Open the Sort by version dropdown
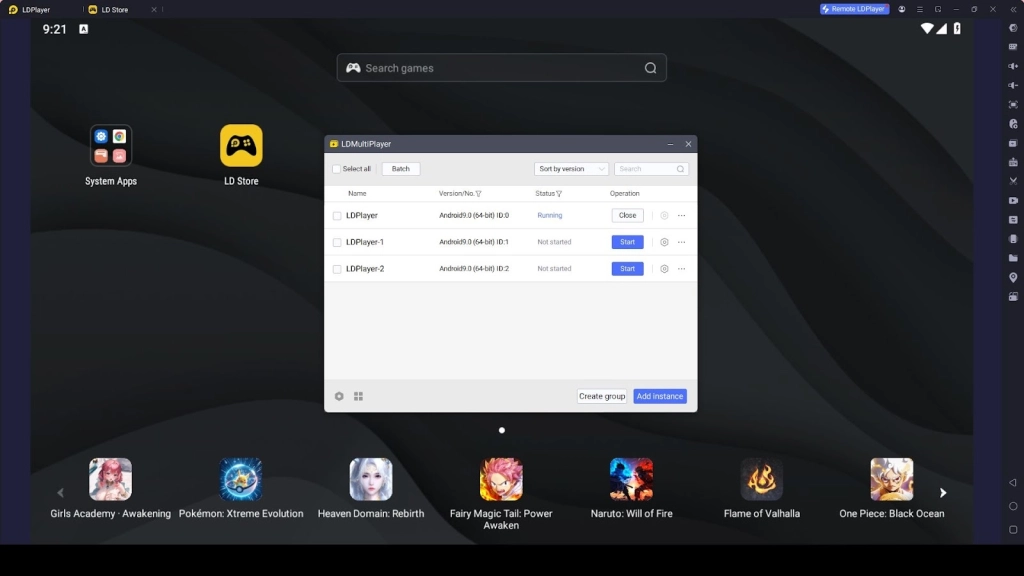Image resolution: width=1024 pixels, height=576 pixels. point(571,169)
